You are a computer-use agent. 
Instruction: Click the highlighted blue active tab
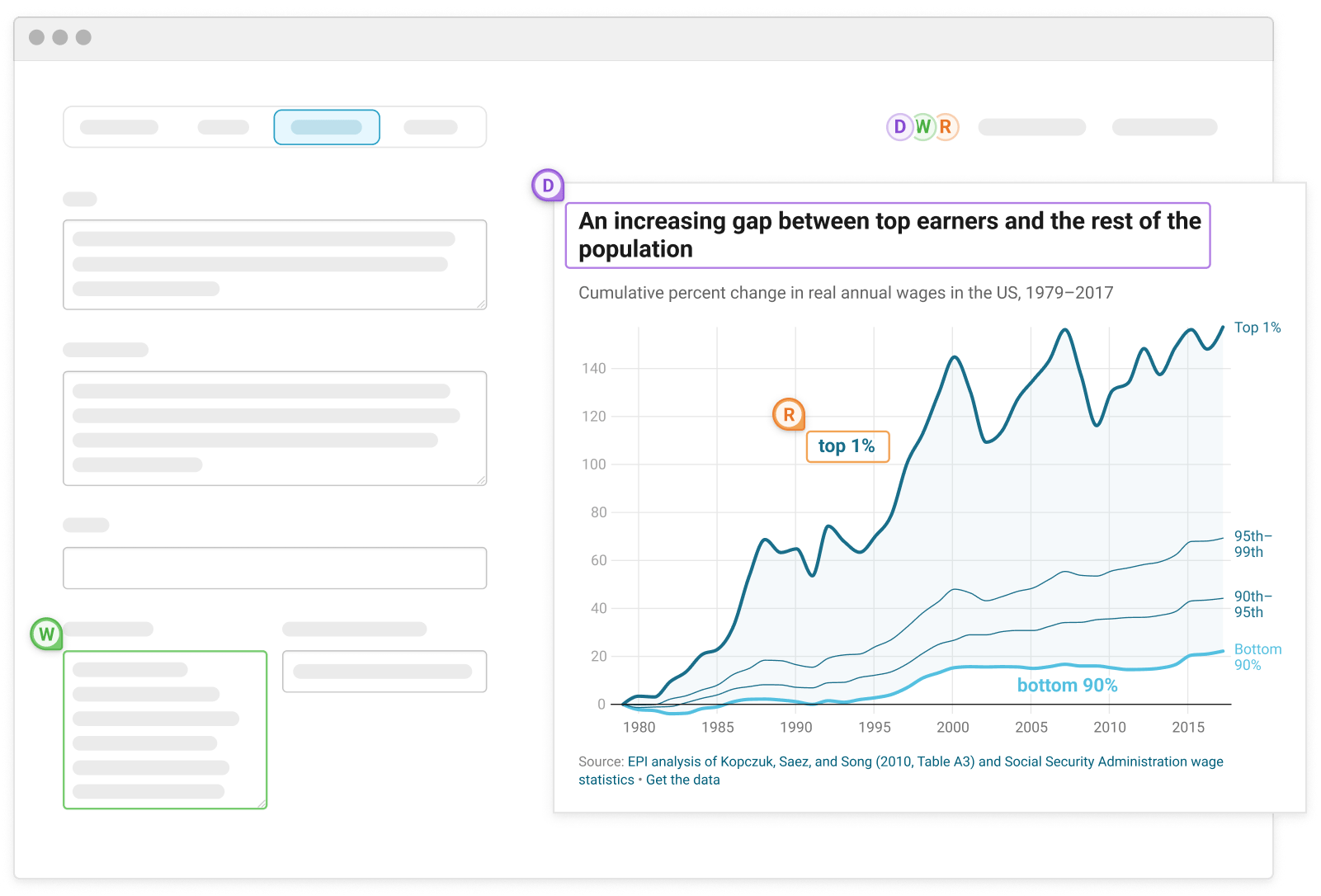(x=327, y=127)
